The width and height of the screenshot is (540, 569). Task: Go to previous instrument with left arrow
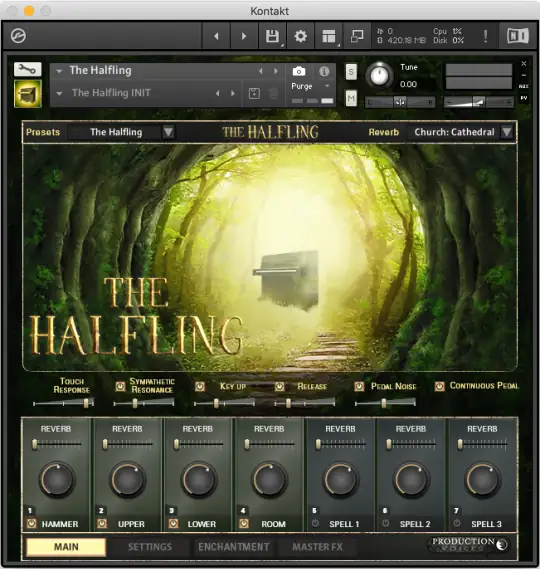pos(216,36)
